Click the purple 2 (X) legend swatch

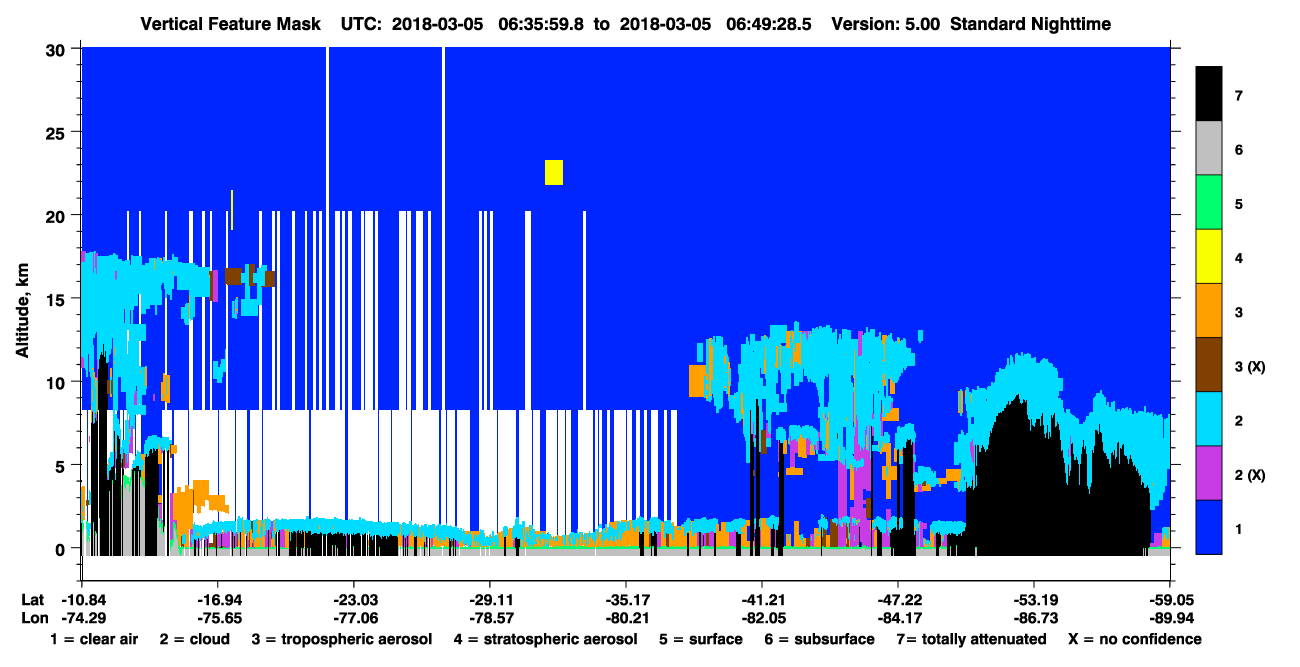point(1209,472)
